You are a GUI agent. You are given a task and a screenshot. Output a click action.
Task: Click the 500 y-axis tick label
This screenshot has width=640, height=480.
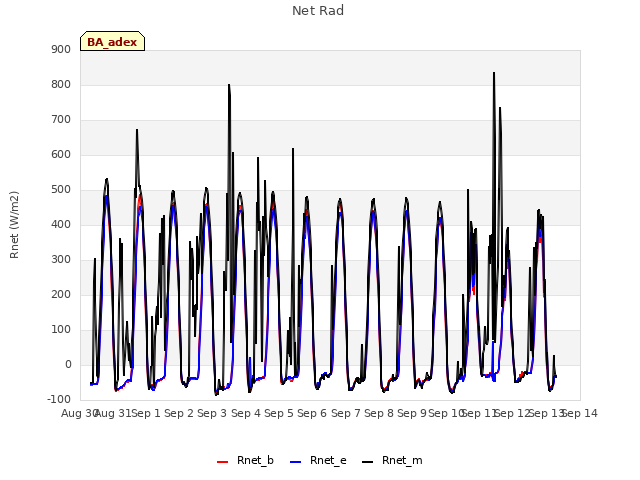[61, 190]
